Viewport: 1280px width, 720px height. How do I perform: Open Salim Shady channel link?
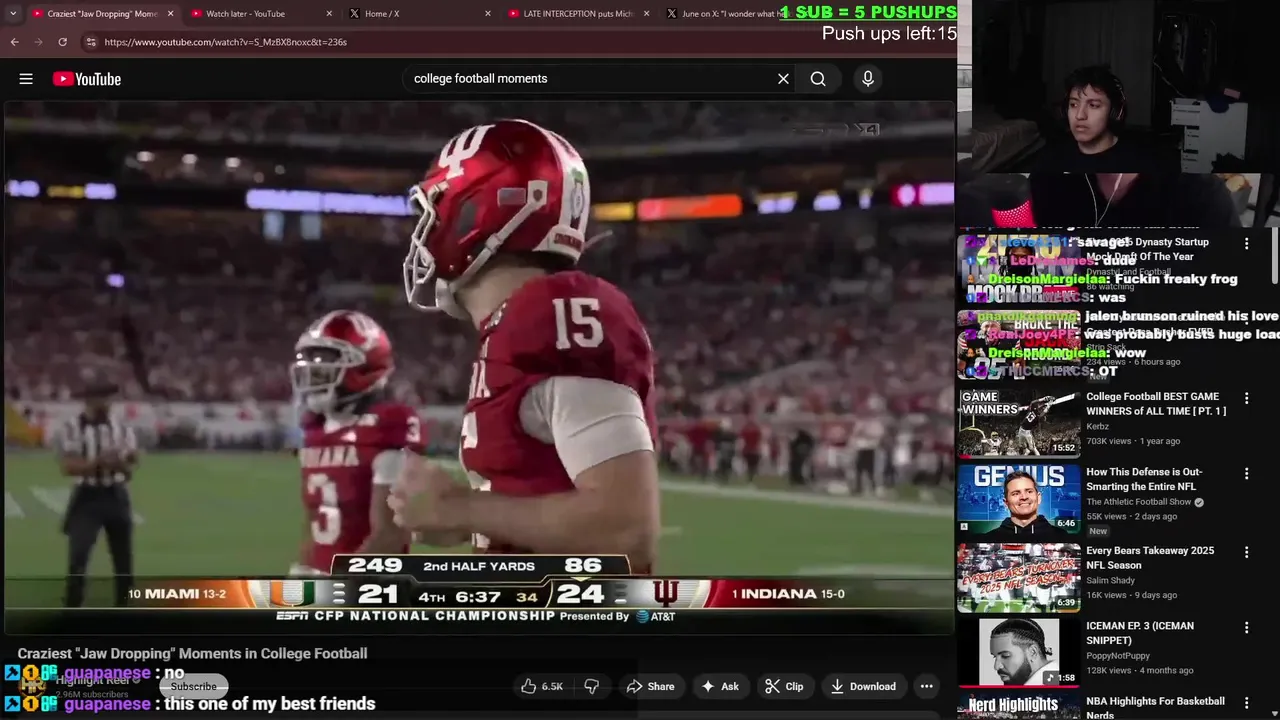tap(1110, 580)
